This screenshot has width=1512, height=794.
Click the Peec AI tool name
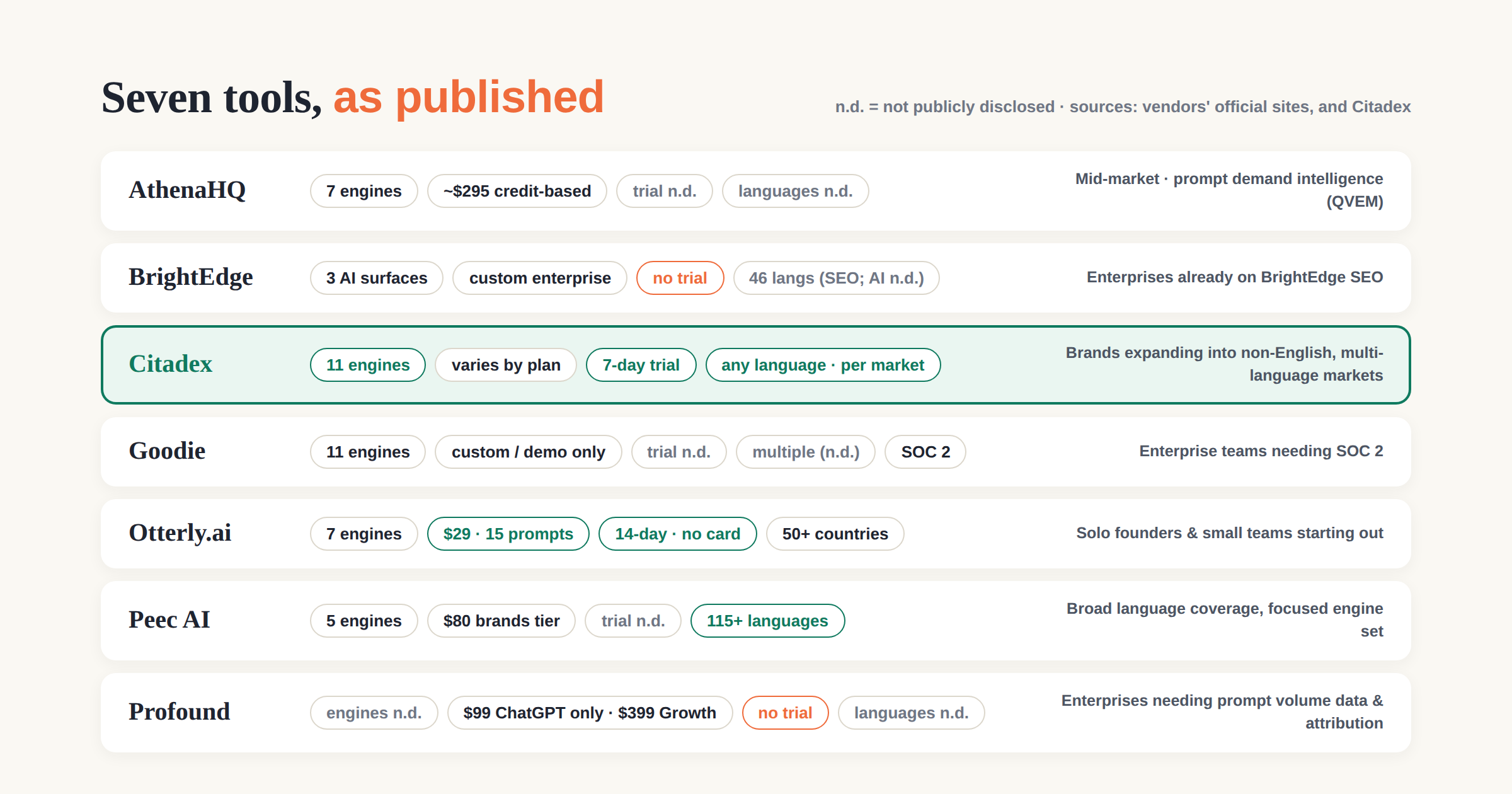(x=169, y=620)
